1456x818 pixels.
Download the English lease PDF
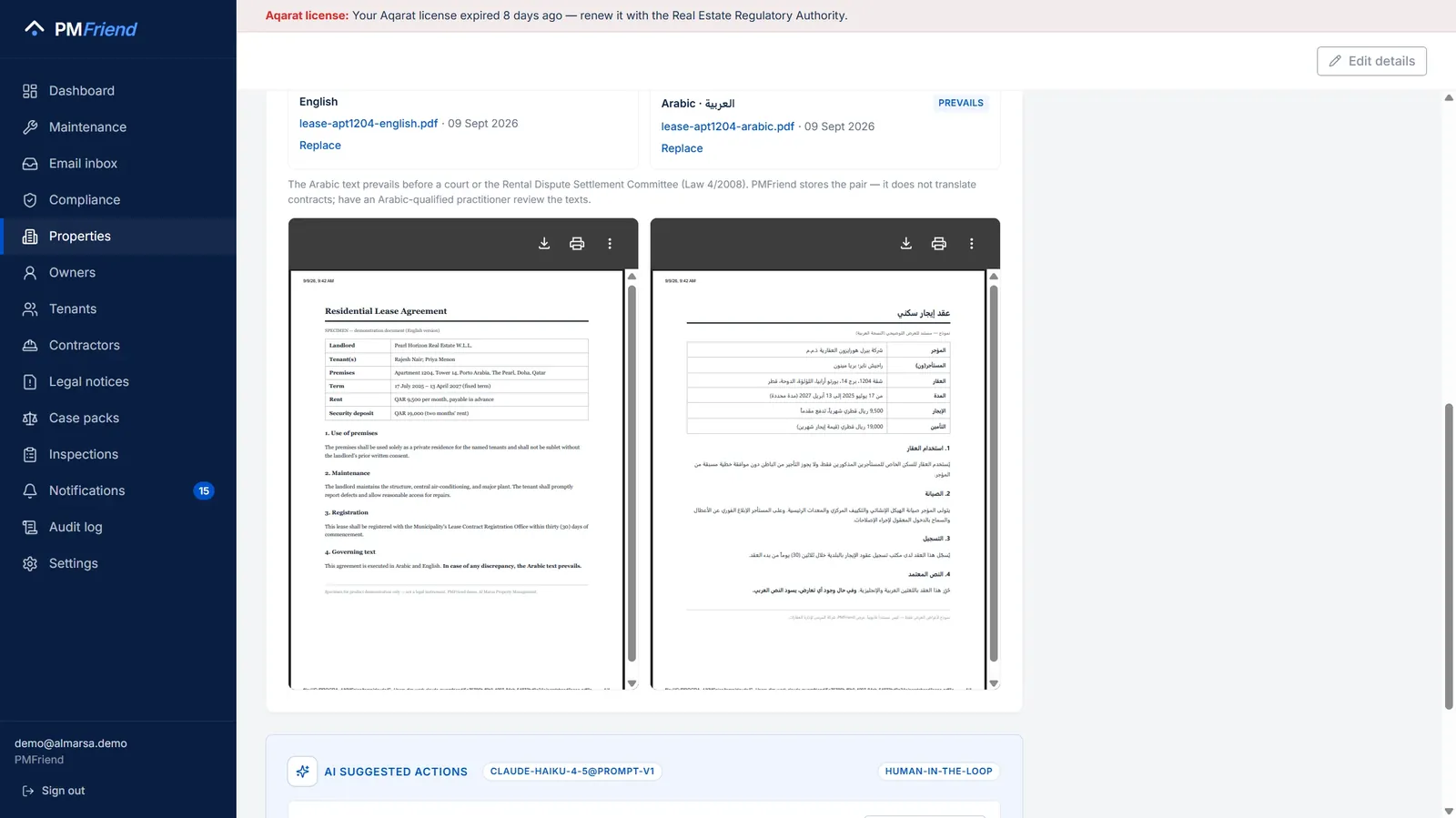pyautogui.click(x=544, y=243)
